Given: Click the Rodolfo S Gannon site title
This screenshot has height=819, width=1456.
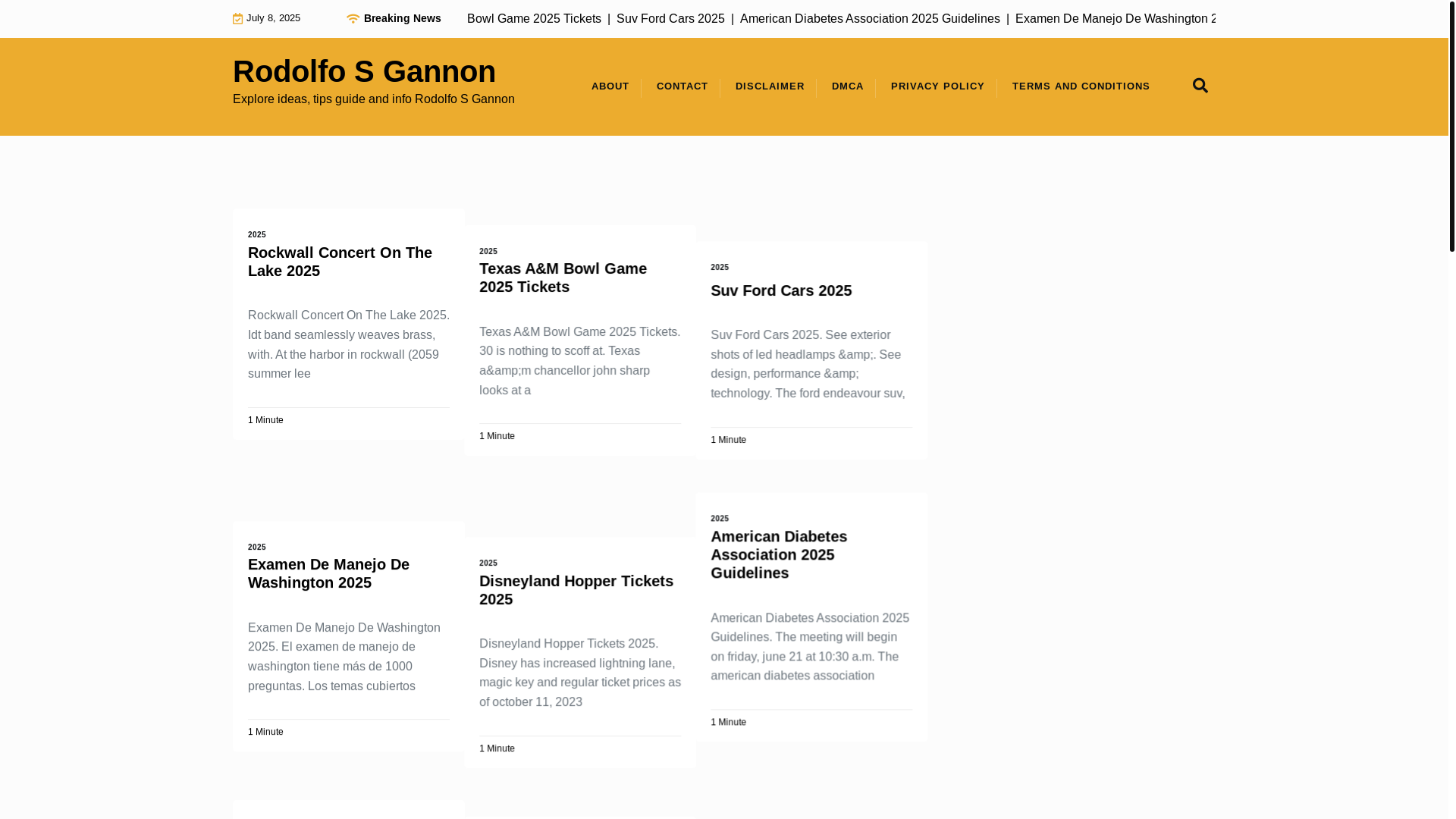Looking at the screenshot, I should click(x=364, y=71).
